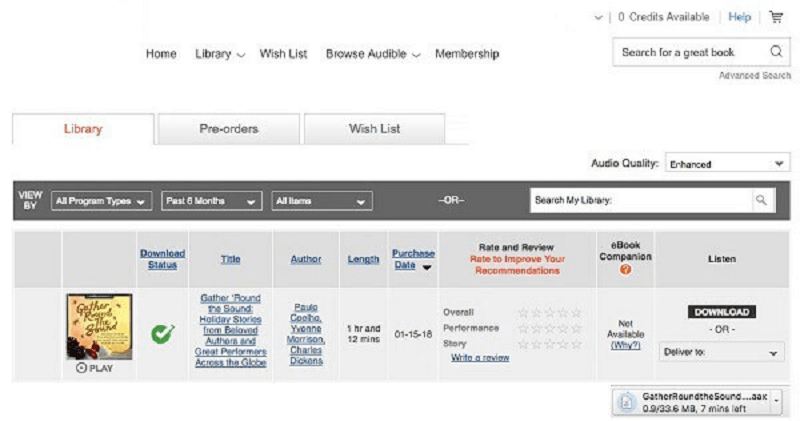Click the green download status checkmark
The width and height of the screenshot is (800, 421).
coord(162,333)
